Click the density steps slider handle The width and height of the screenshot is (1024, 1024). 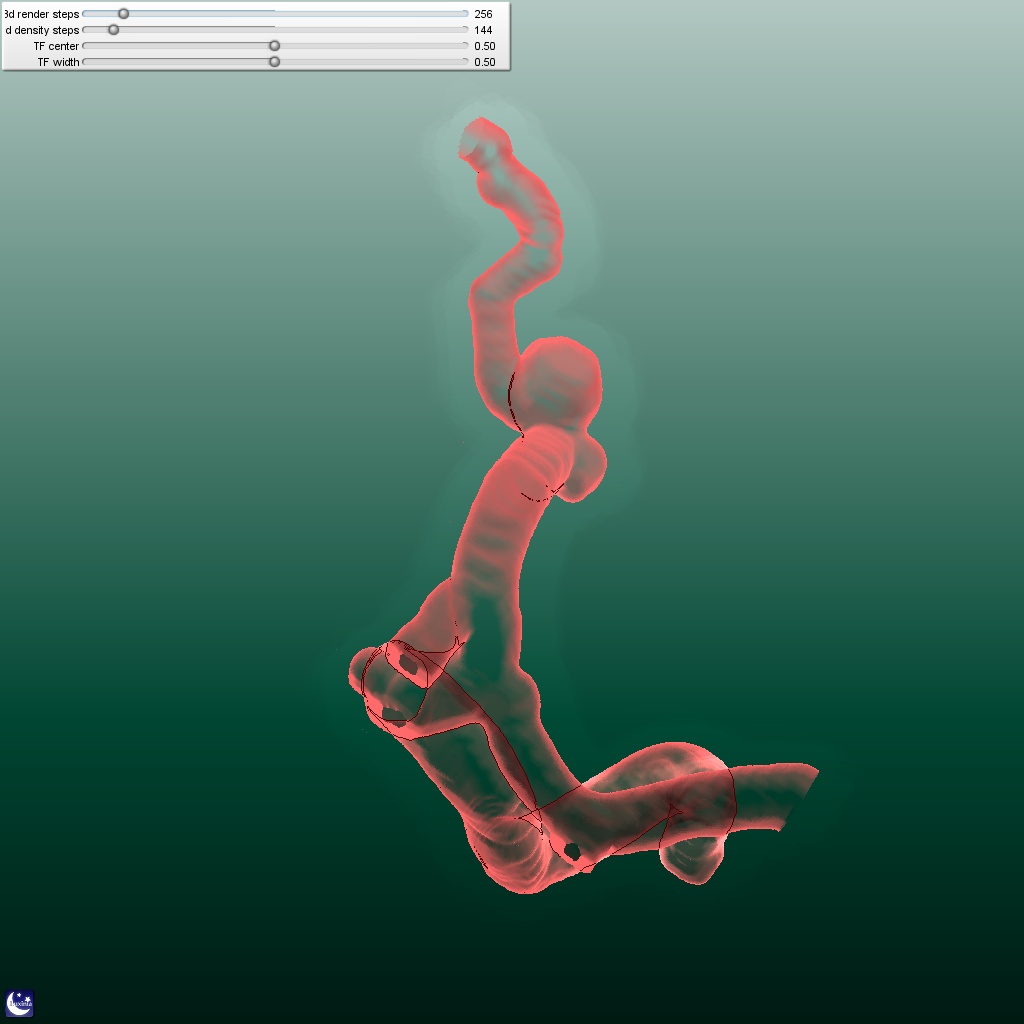113,30
